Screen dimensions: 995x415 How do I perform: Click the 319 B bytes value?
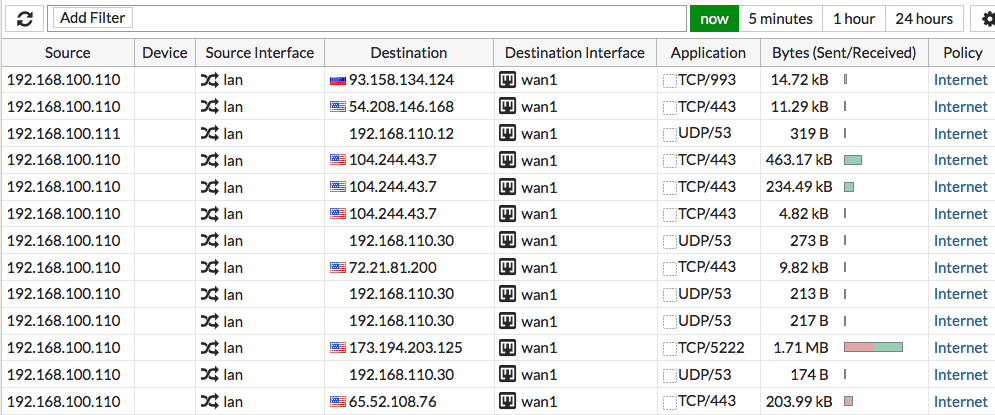click(811, 133)
